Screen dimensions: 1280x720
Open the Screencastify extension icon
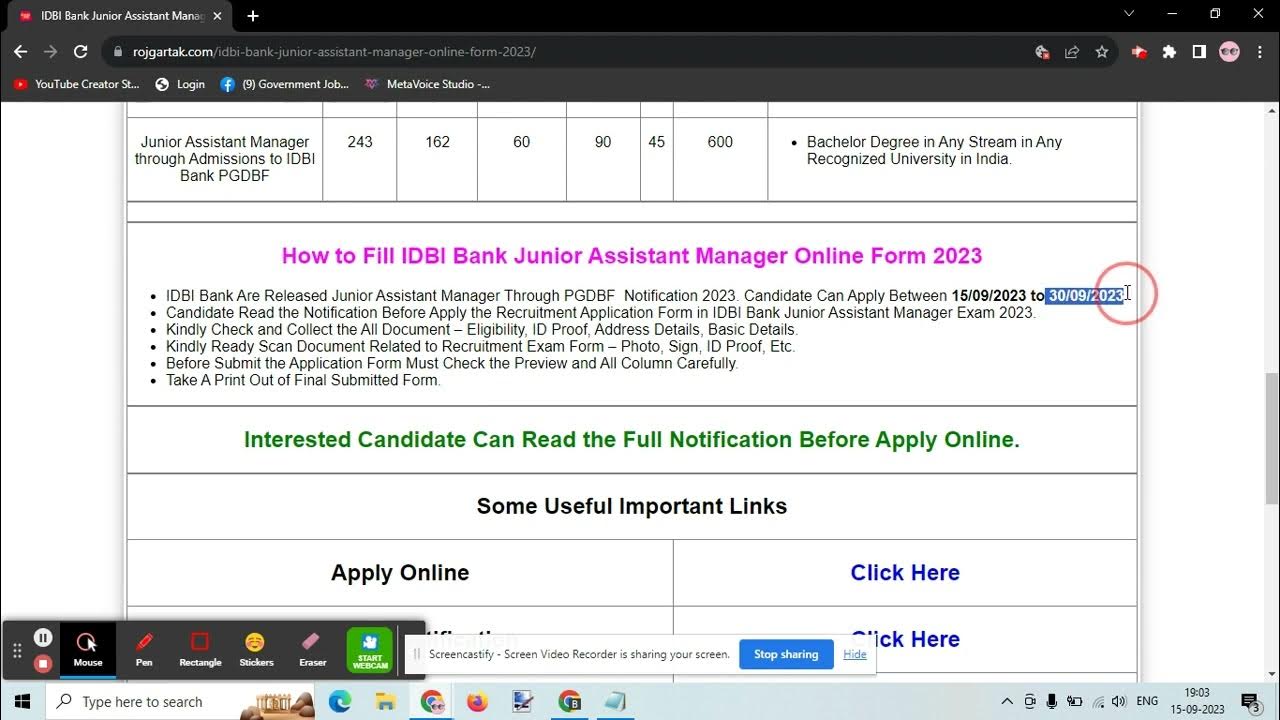click(x=1139, y=52)
